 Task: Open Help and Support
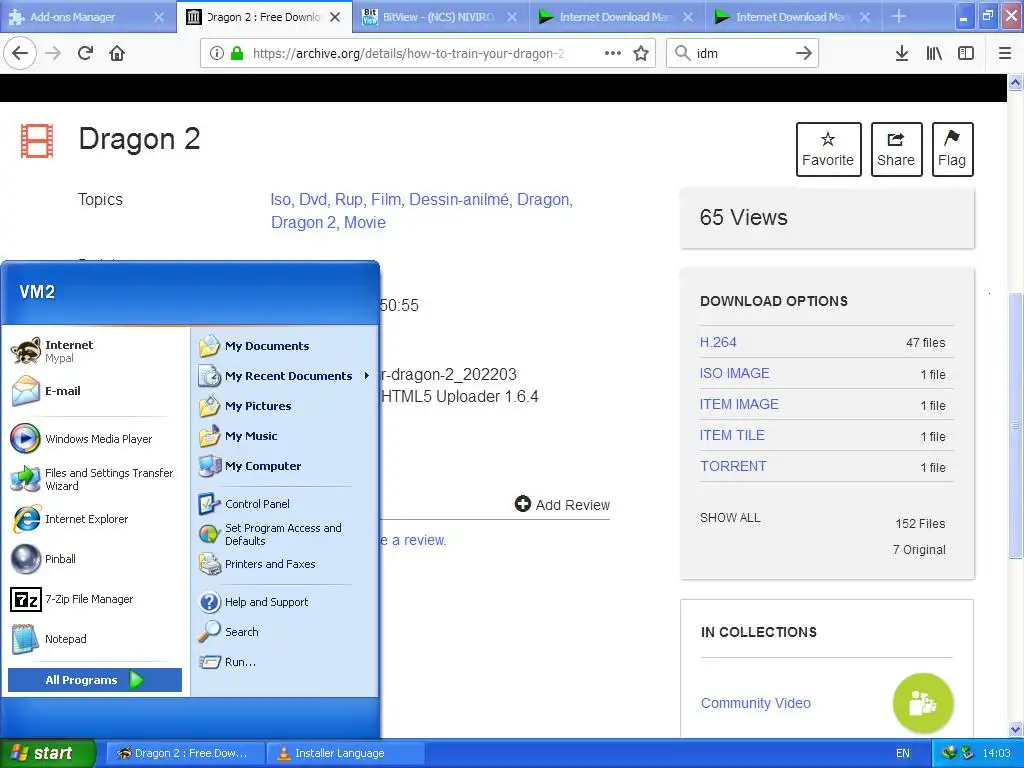click(285, 602)
